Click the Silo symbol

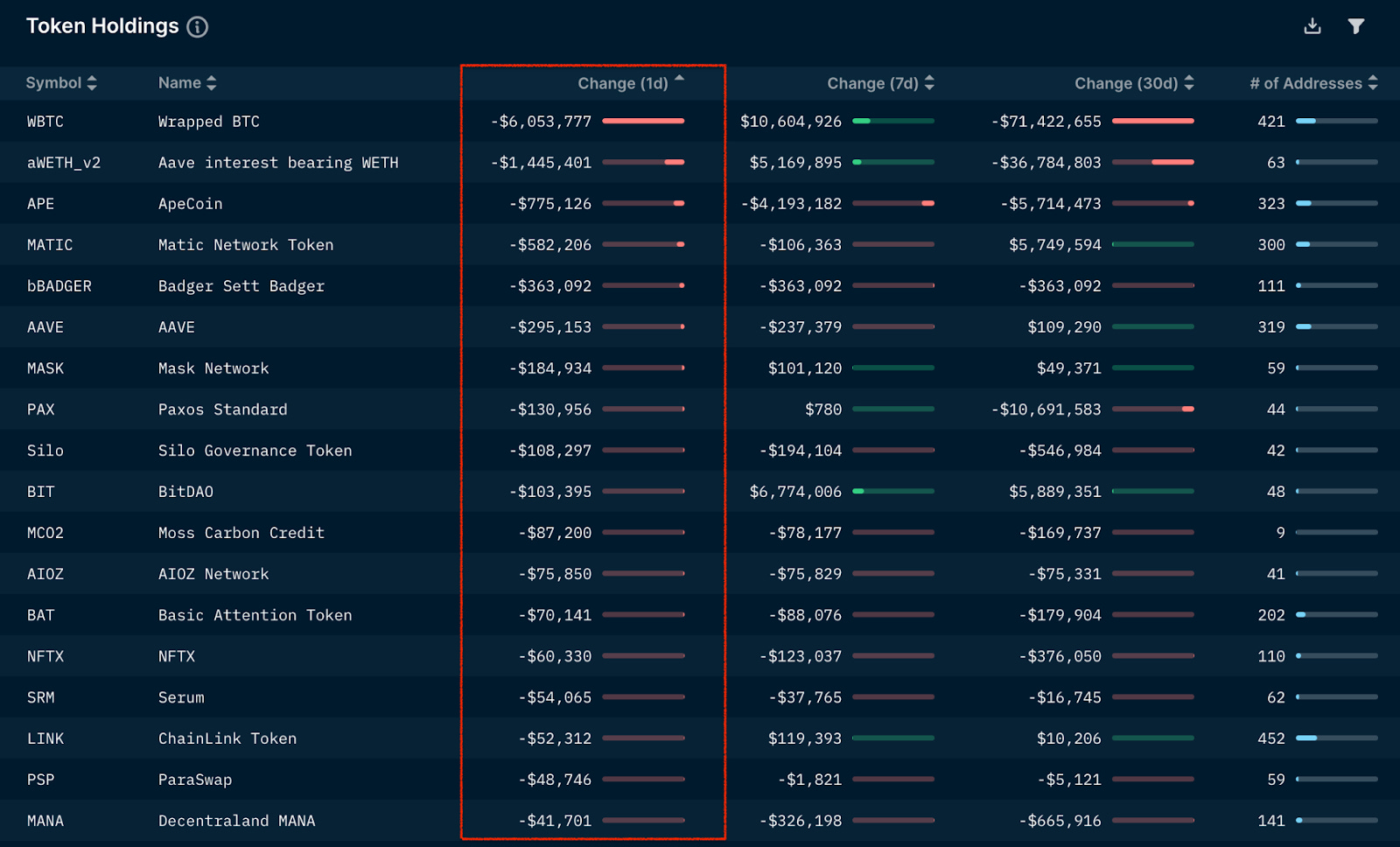45,451
